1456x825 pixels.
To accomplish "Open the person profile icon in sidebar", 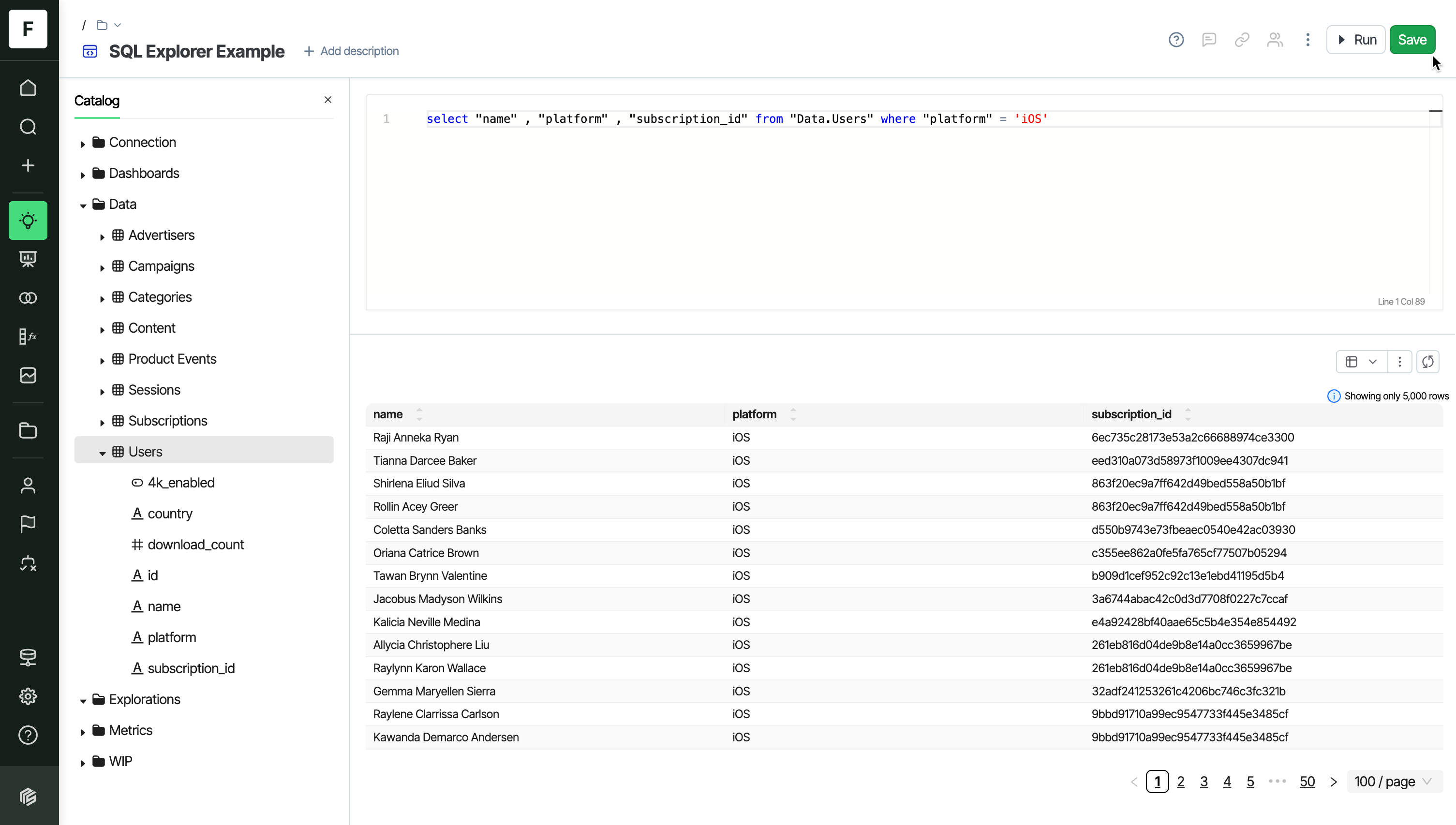I will tap(28, 486).
